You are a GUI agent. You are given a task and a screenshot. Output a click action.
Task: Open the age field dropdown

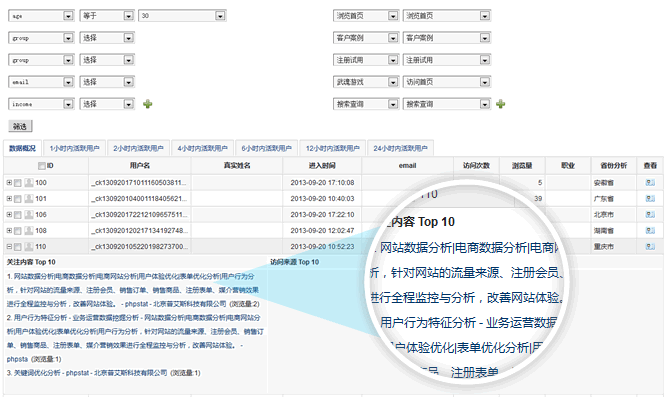tap(41, 16)
